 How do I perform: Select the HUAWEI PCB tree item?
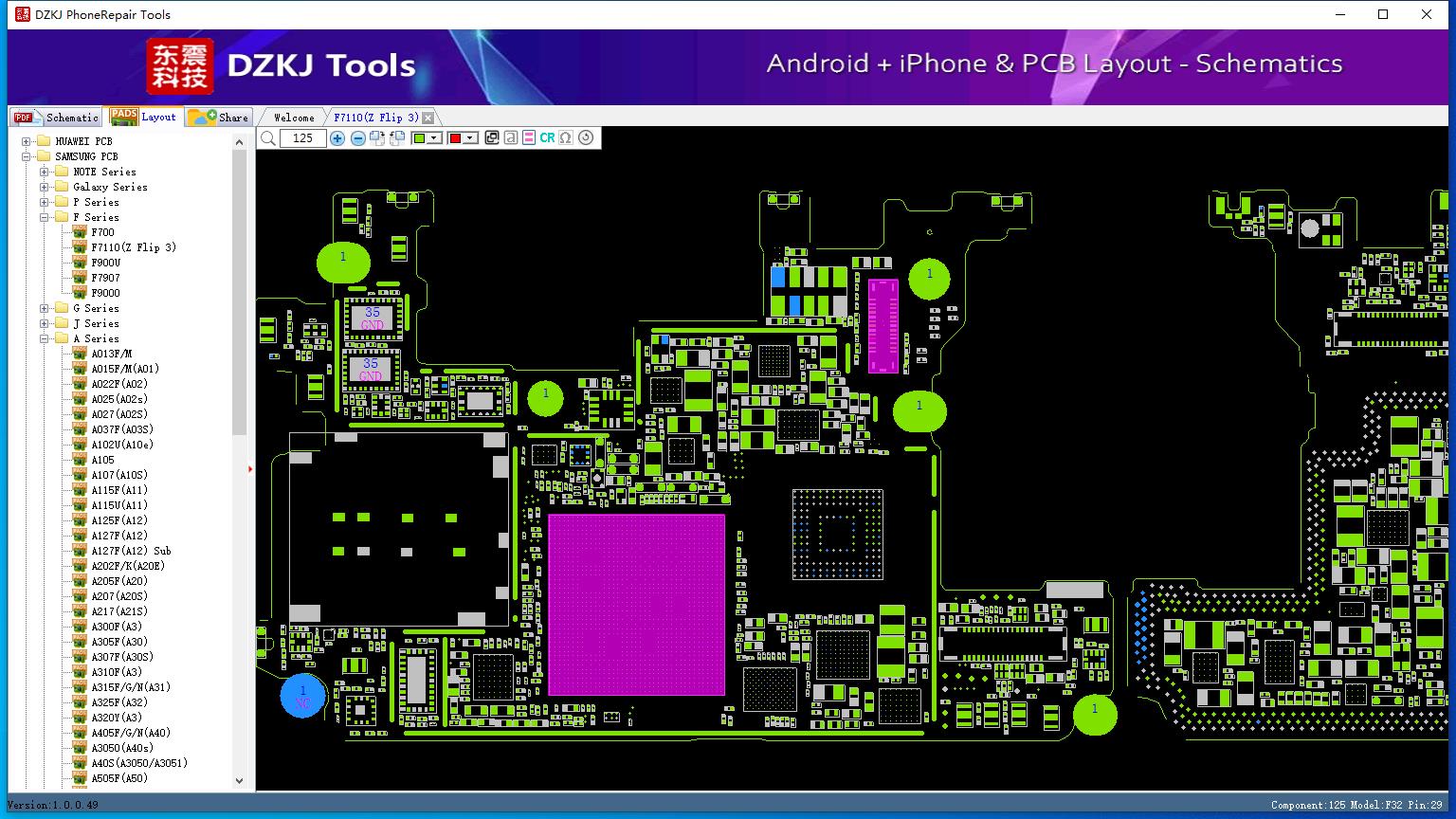(x=83, y=141)
